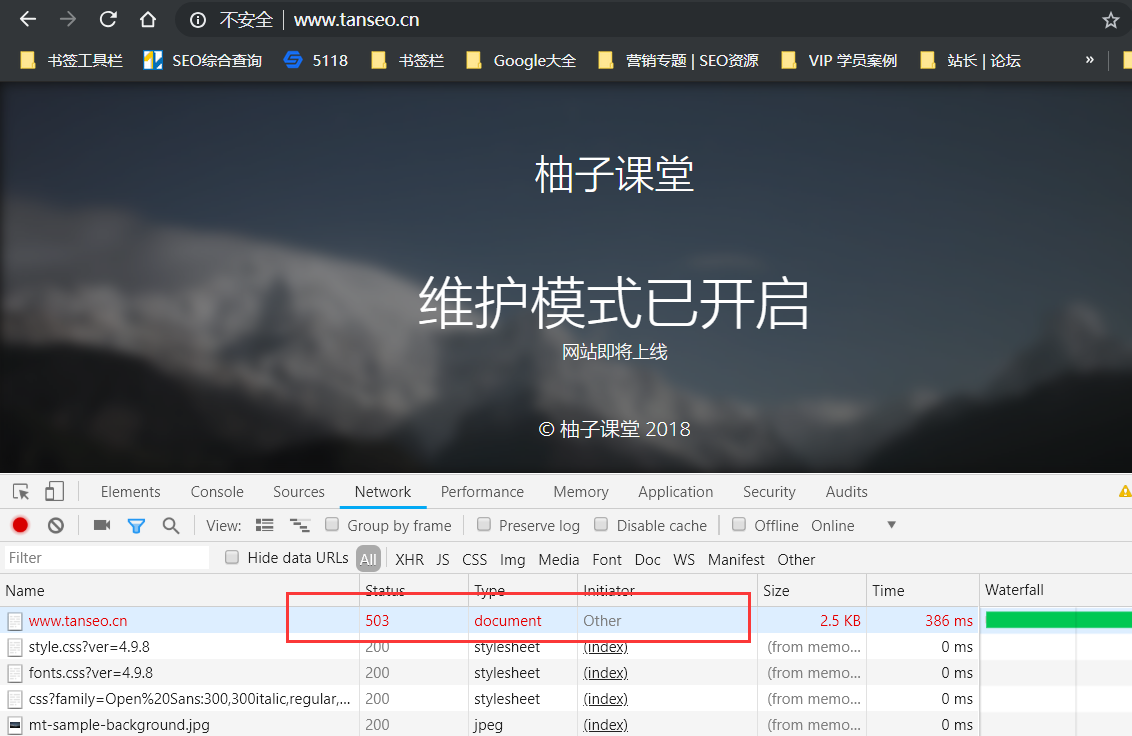Open the 书签栏 bookmark folder
Screen dimensions: 1132x736
point(408,61)
